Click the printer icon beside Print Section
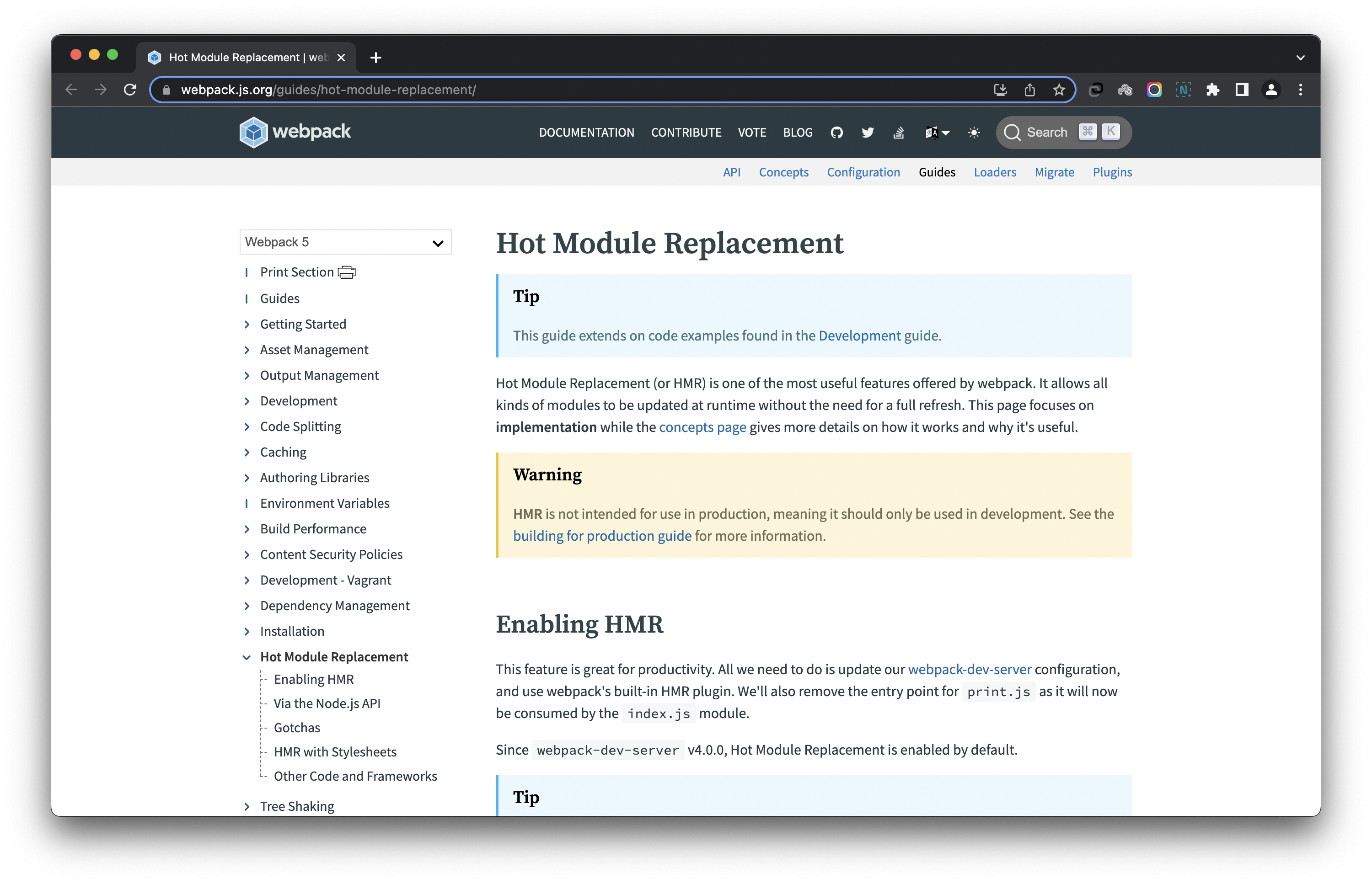Viewport: 1372px width, 884px height. pyautogui.click(x=347, y=272)
